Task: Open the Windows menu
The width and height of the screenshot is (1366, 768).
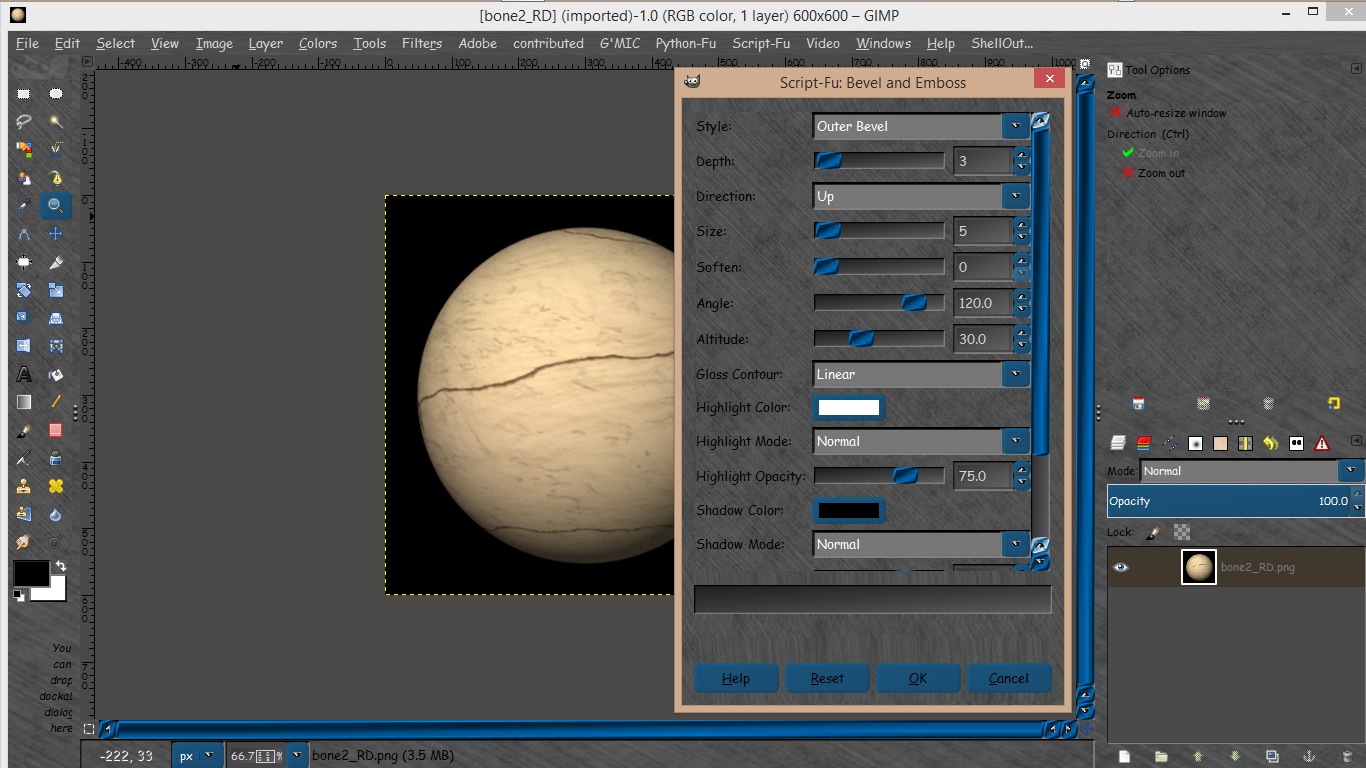Action: [883, 43]
